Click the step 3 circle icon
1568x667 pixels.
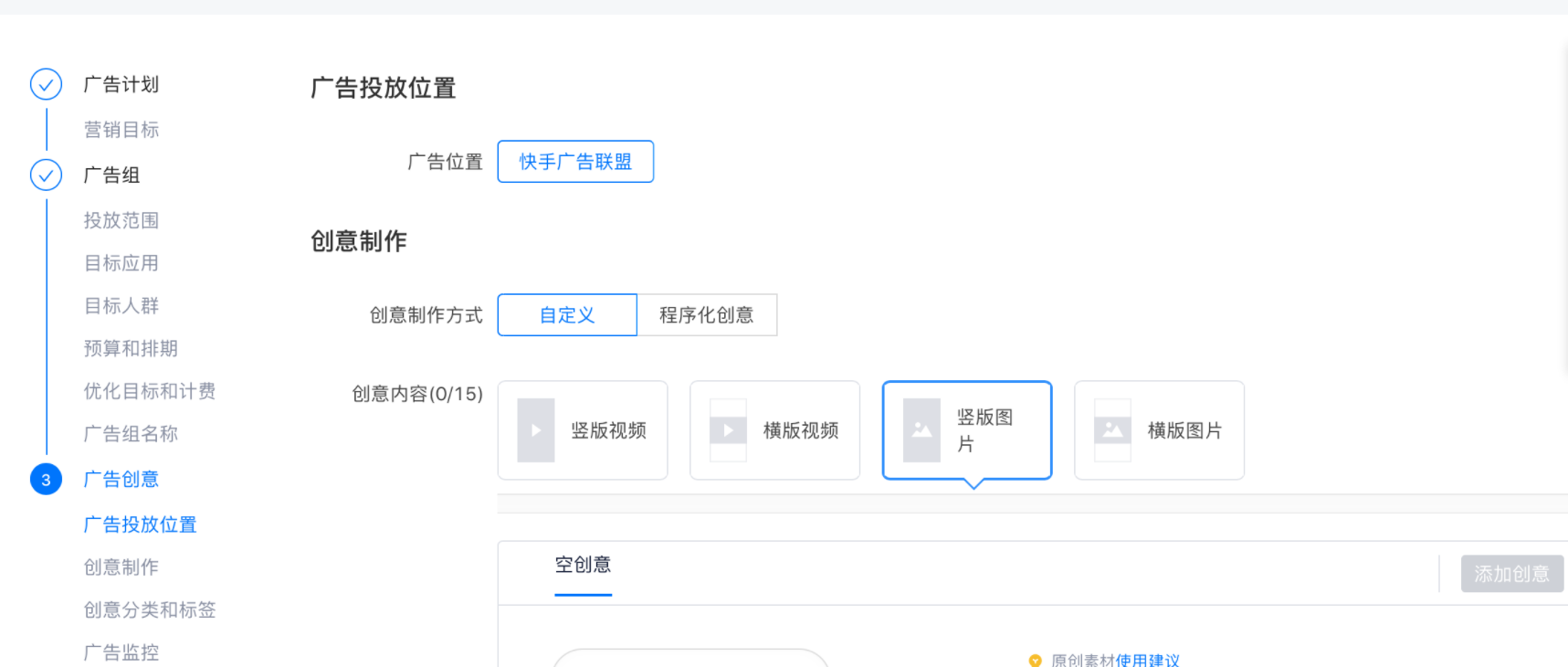[46, 479]
